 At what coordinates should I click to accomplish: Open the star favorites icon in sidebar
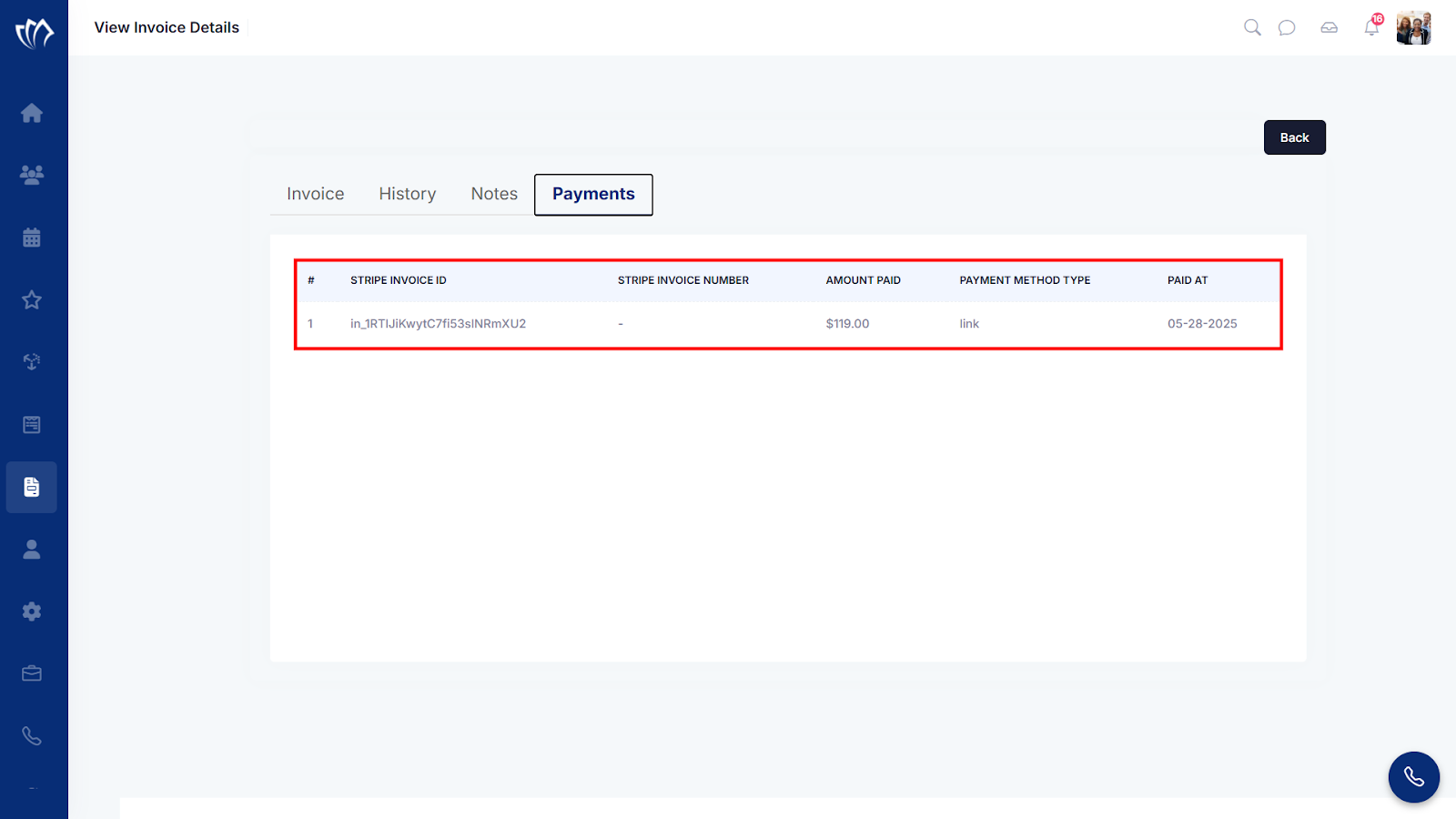point(32,299)
